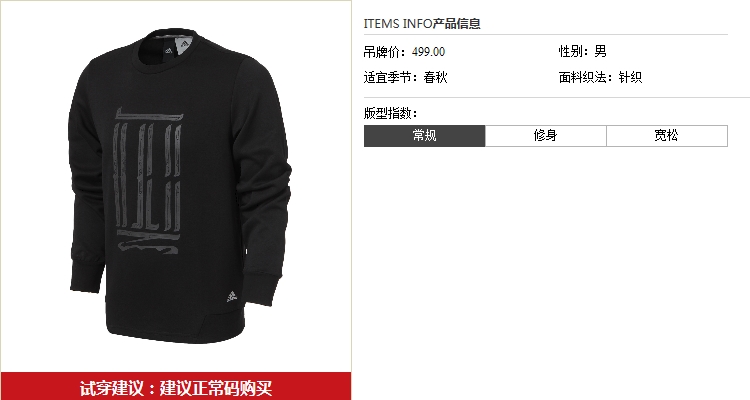Click the 面料织法：针织 fabric label

pyautogui.click(x=600, y=77)
